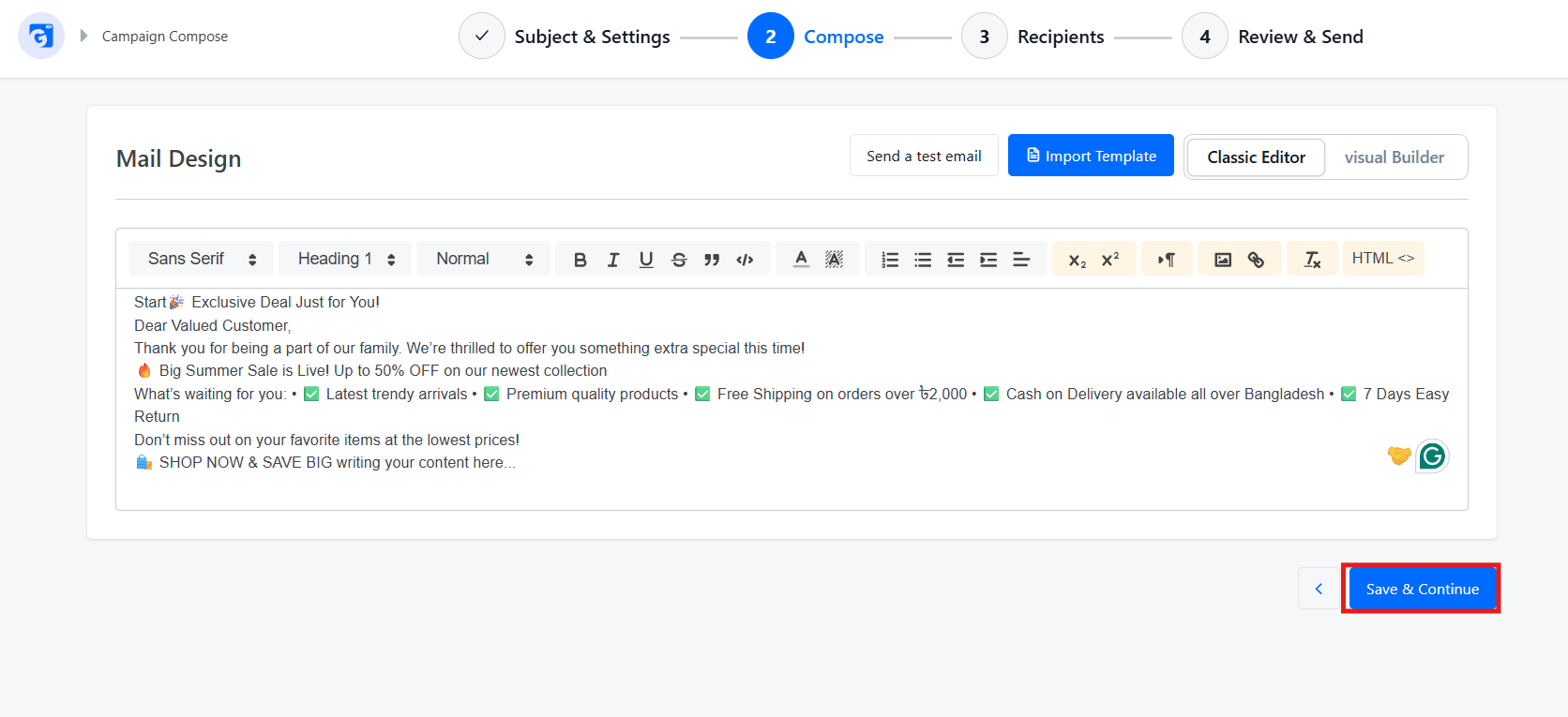The width and height of the screenshot is (1568, 717).
Task: Open the Heading 1 style dropdown
Action: [345, 259]
